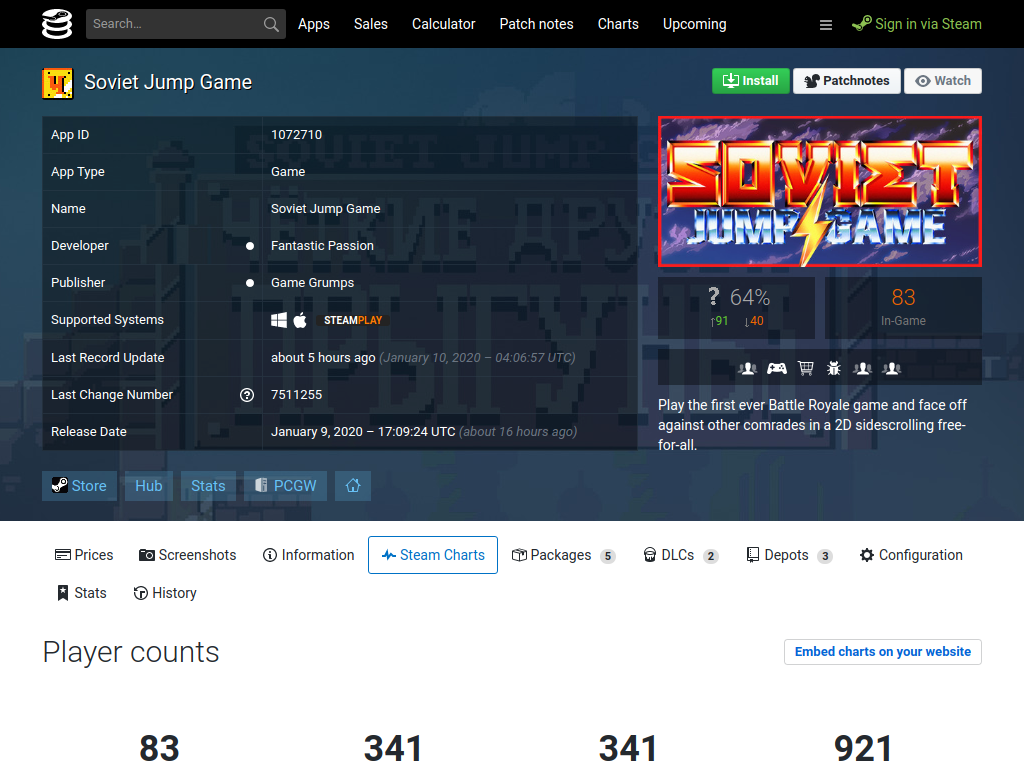Open Patchnotes for this game
The height and width of the screenshot is (768, 1024).
(x=846, y=81)
